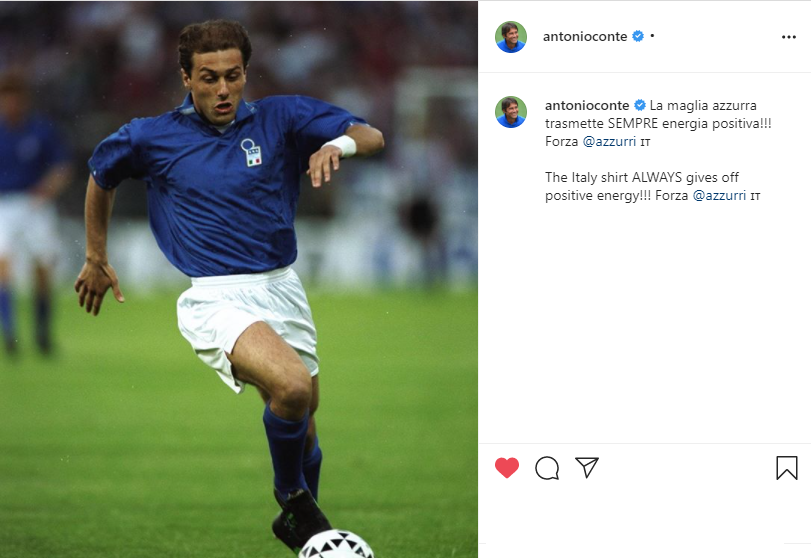
Task: Open comments with the speech bubble icon
Action: coord(547,468)
